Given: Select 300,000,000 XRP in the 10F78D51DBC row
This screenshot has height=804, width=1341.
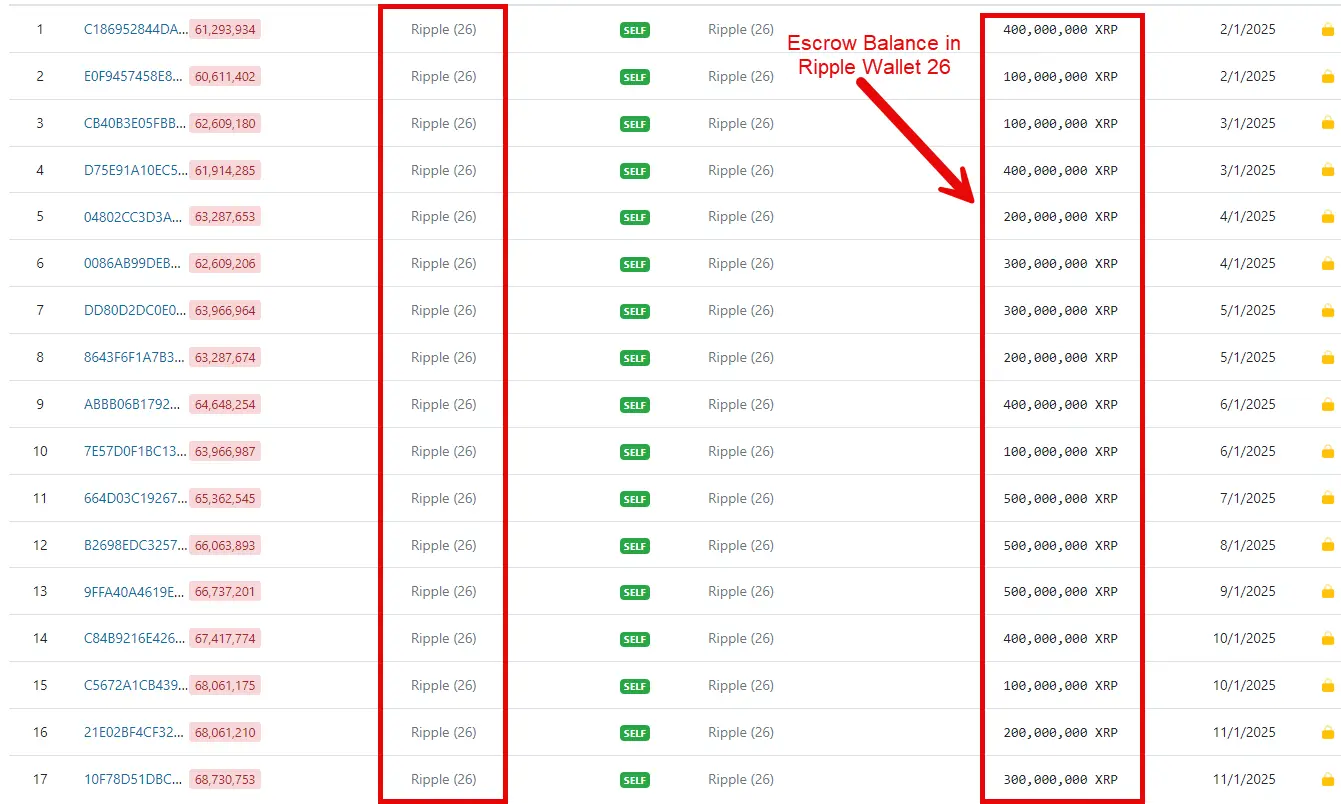Looking at the screenshot, I should tap(1061, 780).
